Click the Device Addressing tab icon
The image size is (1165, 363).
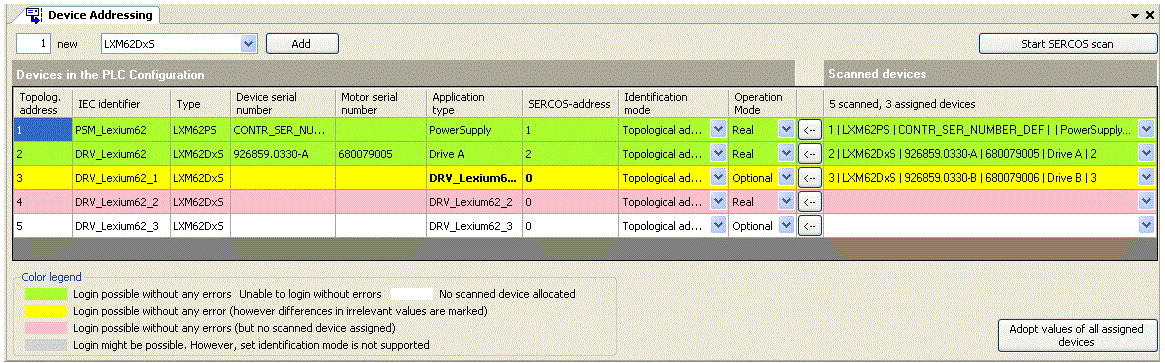(x=33, y=14)
